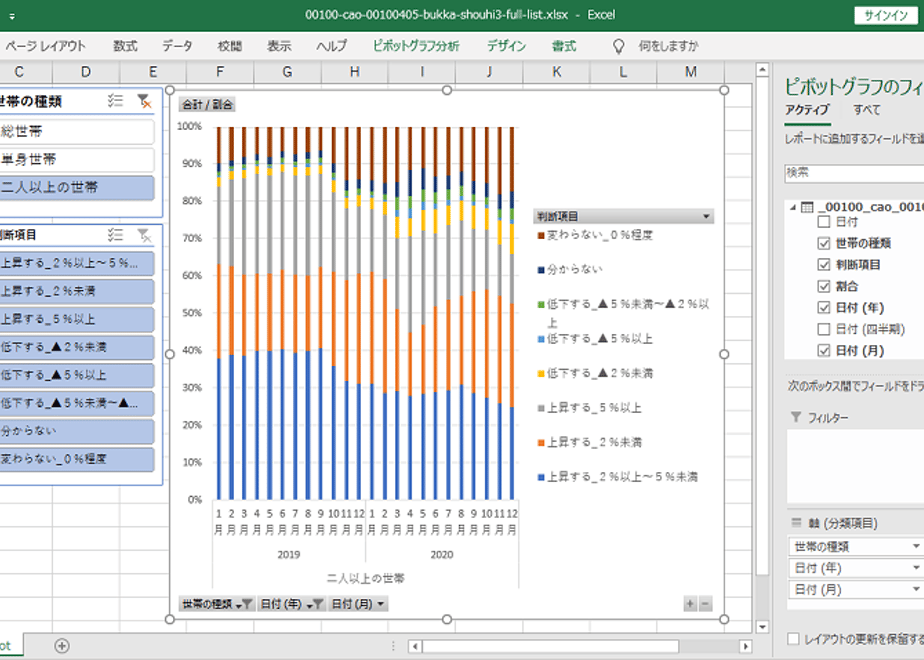Clear filter icon on 判断項目 slicer
This screenshot has height=660, width=924.
click(144, 235)
